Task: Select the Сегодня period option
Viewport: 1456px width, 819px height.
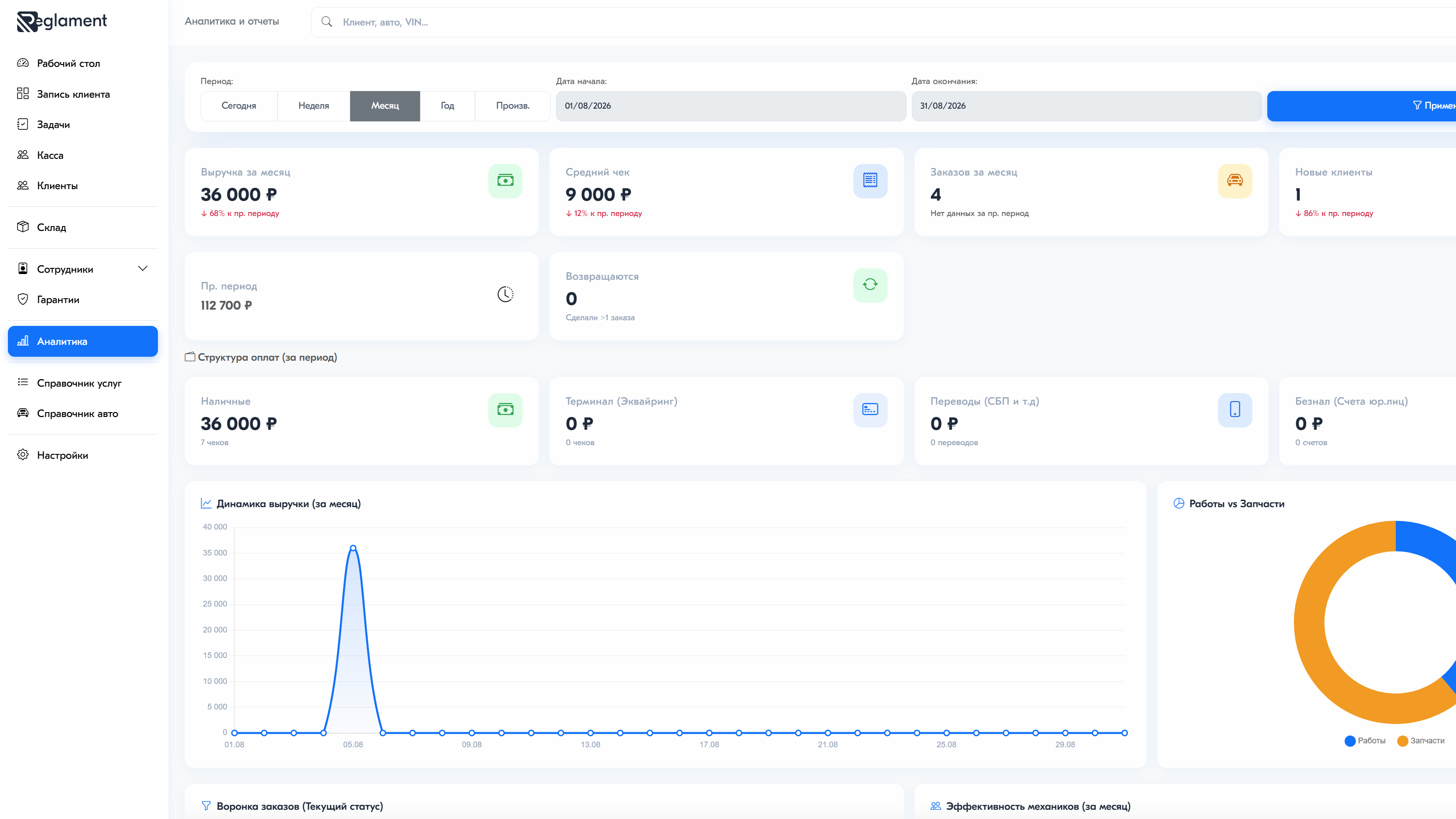Action: pos(238,106)
